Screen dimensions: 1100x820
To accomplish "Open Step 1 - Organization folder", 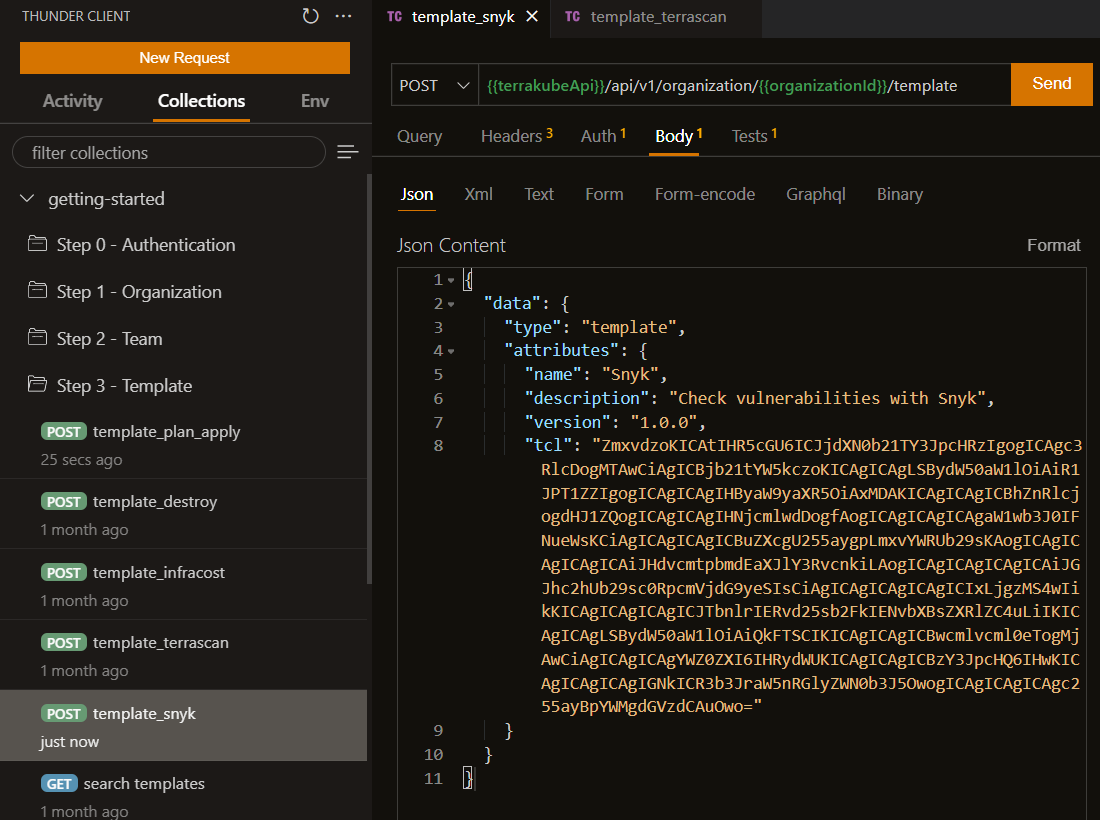I will (138, 292).
